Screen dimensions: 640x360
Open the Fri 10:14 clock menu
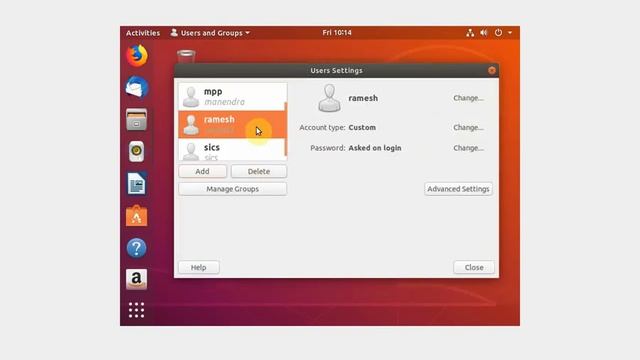coord(337,33)
